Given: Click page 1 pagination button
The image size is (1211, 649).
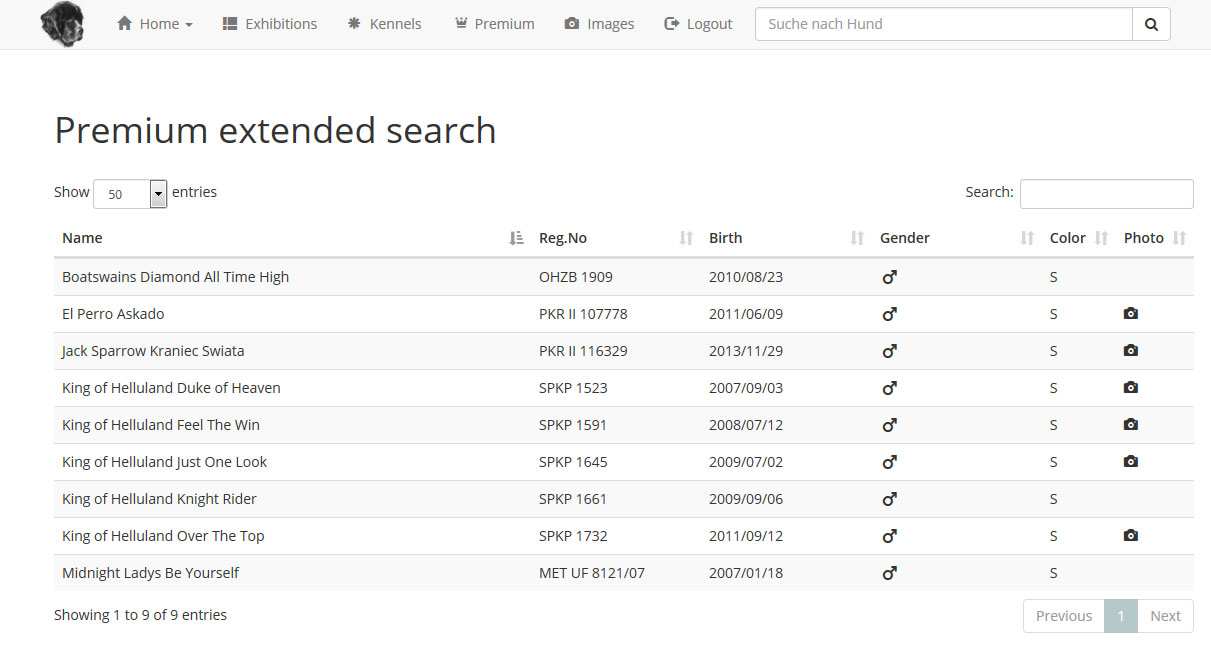Looking at the screenshot, I should (1121, 616).
